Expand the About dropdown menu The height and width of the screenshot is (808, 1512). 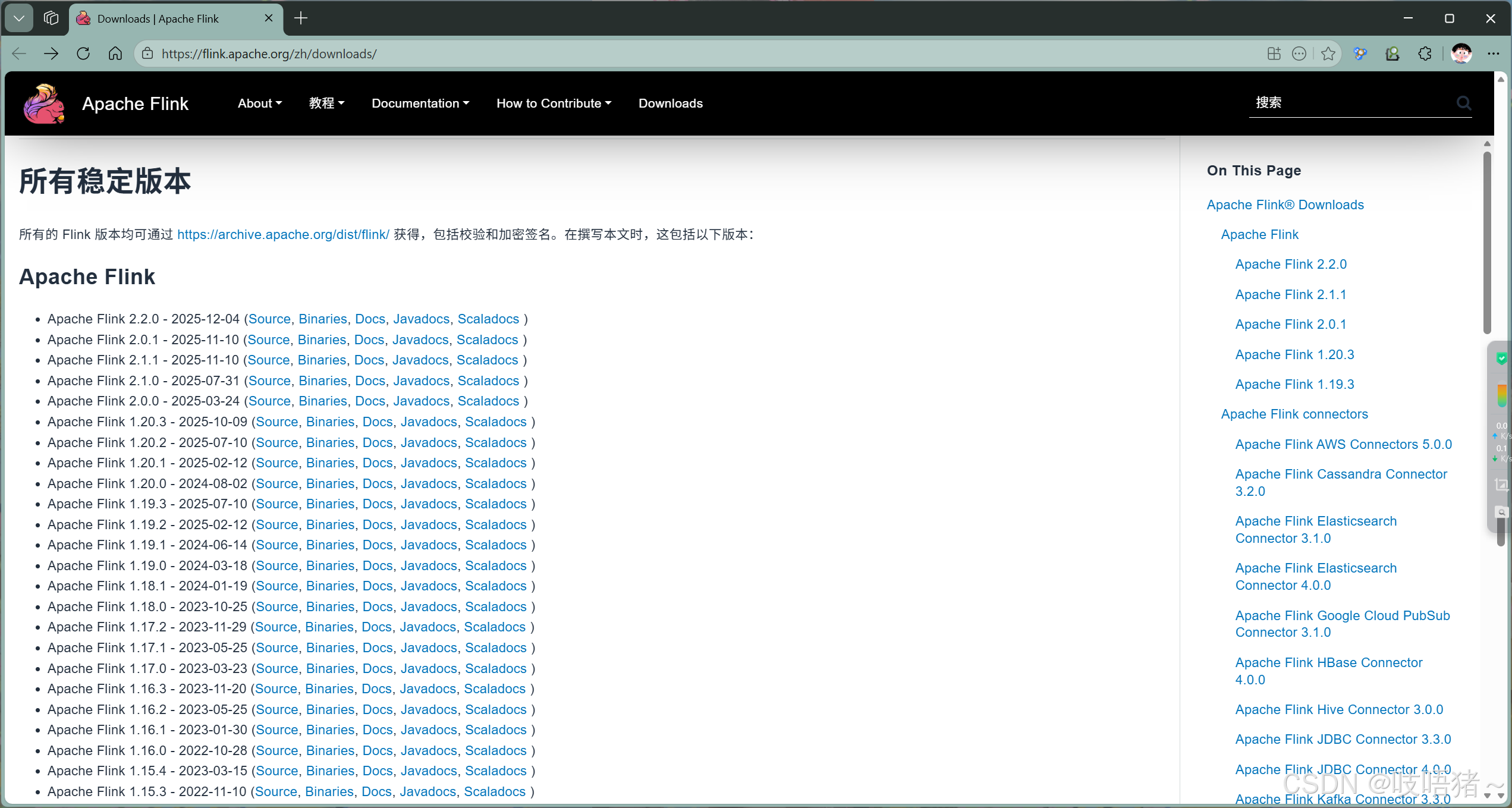coord(259,103)
